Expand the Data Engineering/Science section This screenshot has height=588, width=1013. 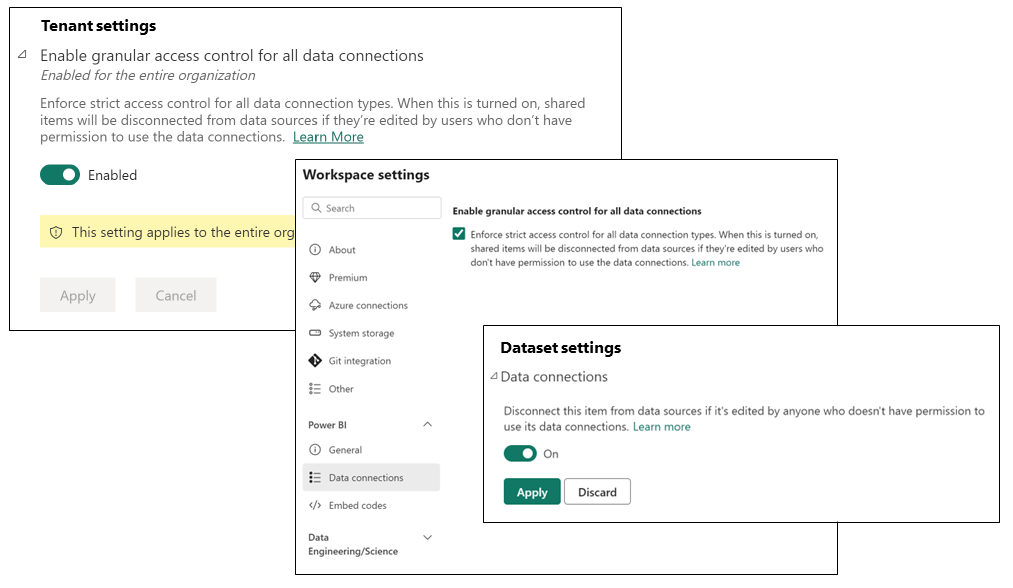click(428, 537)
